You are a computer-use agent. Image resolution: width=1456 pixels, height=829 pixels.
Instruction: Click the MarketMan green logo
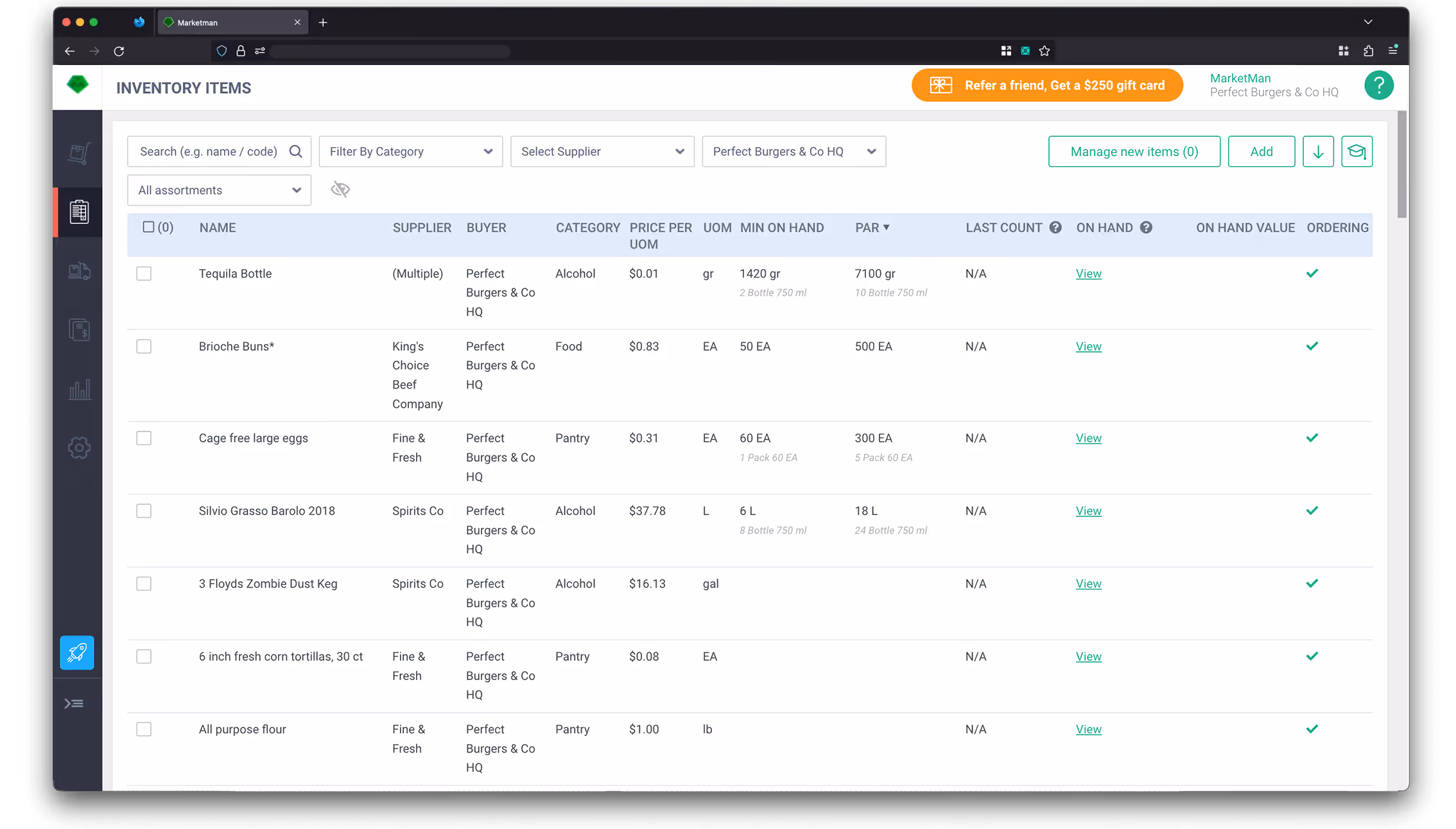click(x=78, y=84)
